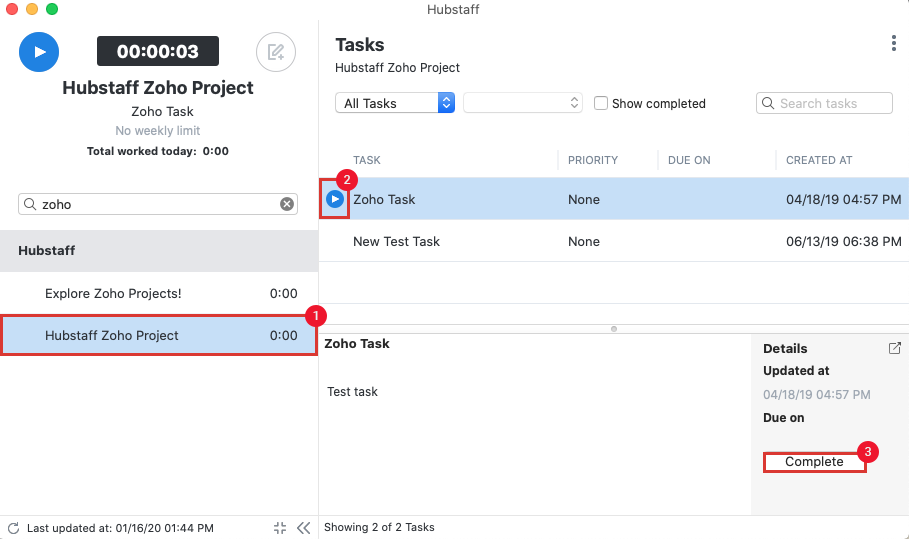
Task: Click the Test task description text
Action: tap(352, 392)
